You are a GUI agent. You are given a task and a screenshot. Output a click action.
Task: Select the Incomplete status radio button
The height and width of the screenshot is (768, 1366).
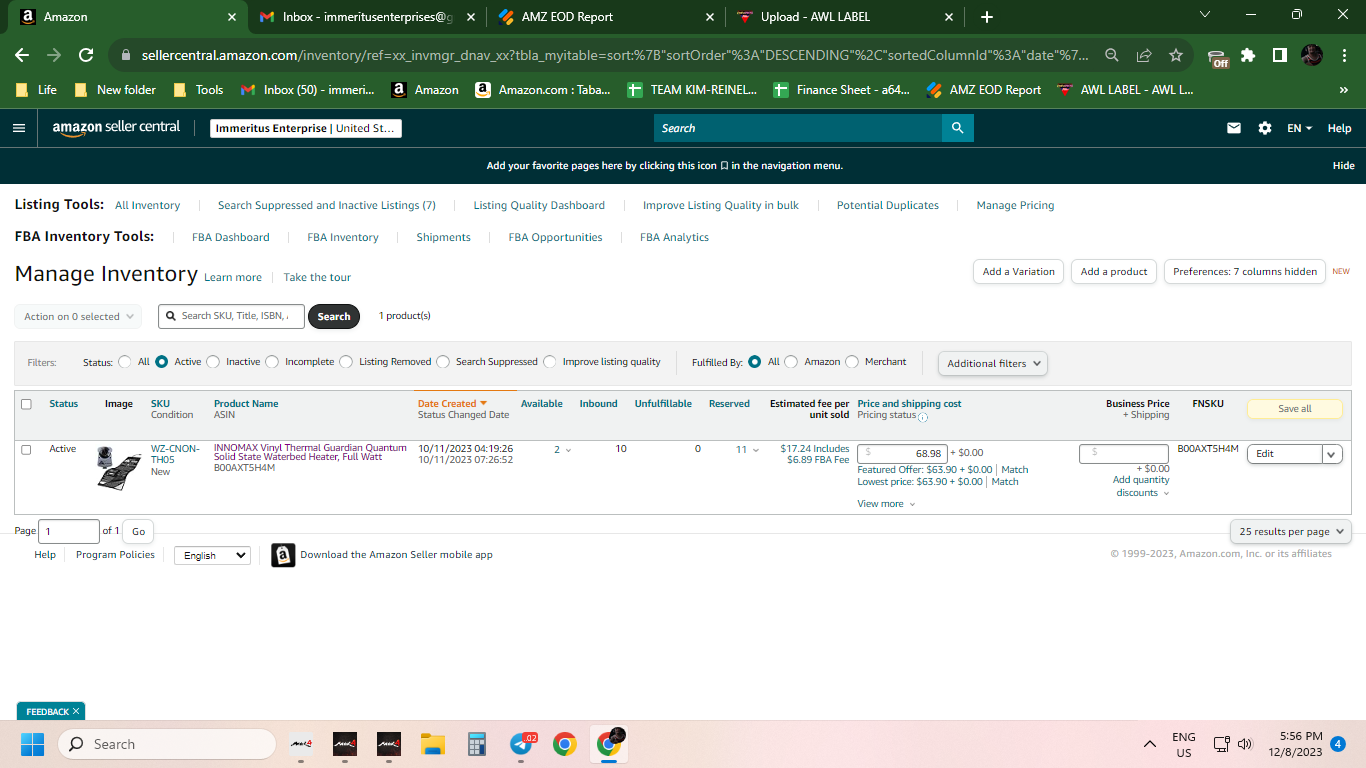(x=272, y=362)
